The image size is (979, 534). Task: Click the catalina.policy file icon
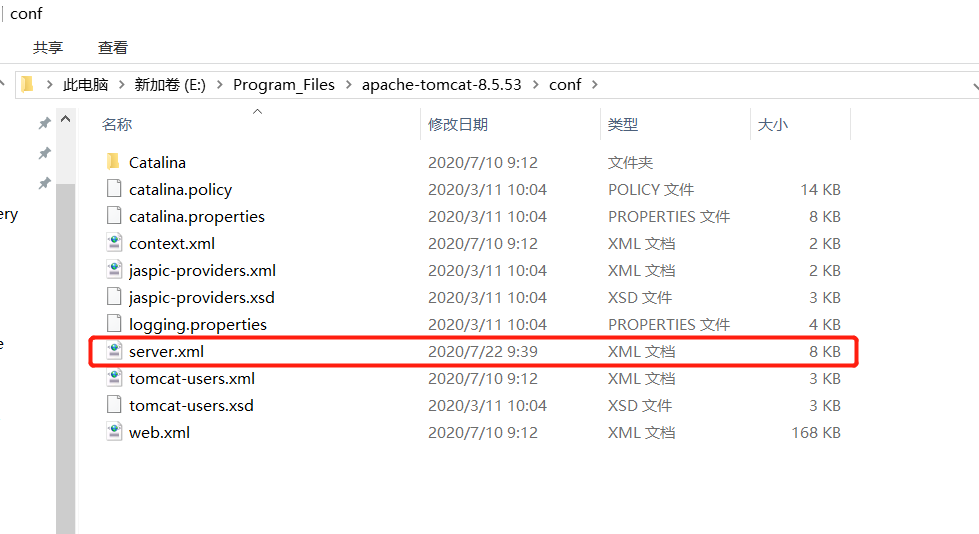[x=114, y=189]
